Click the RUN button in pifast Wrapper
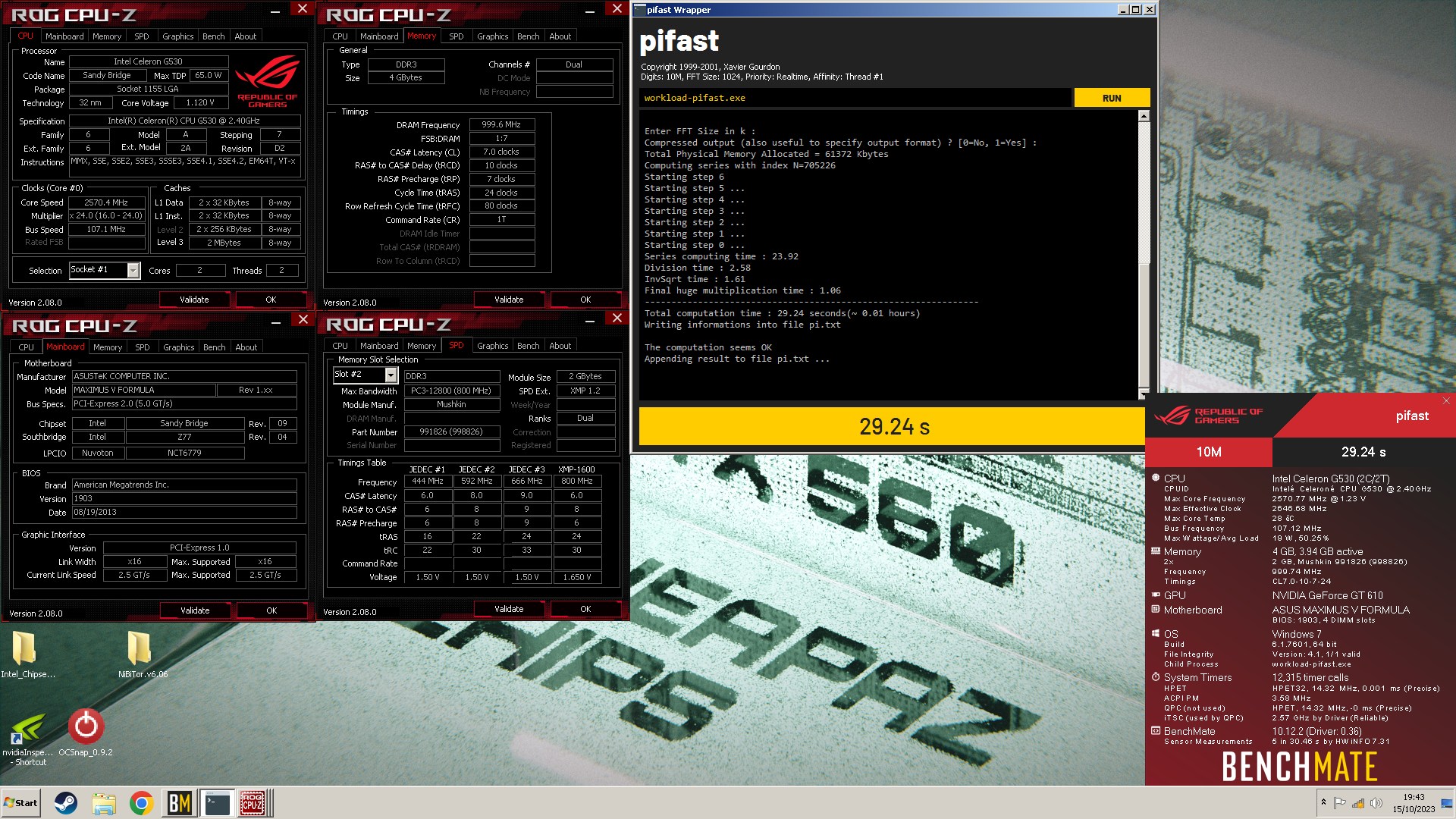Viewport: 1456px width, 819px height. point(1112,98)
